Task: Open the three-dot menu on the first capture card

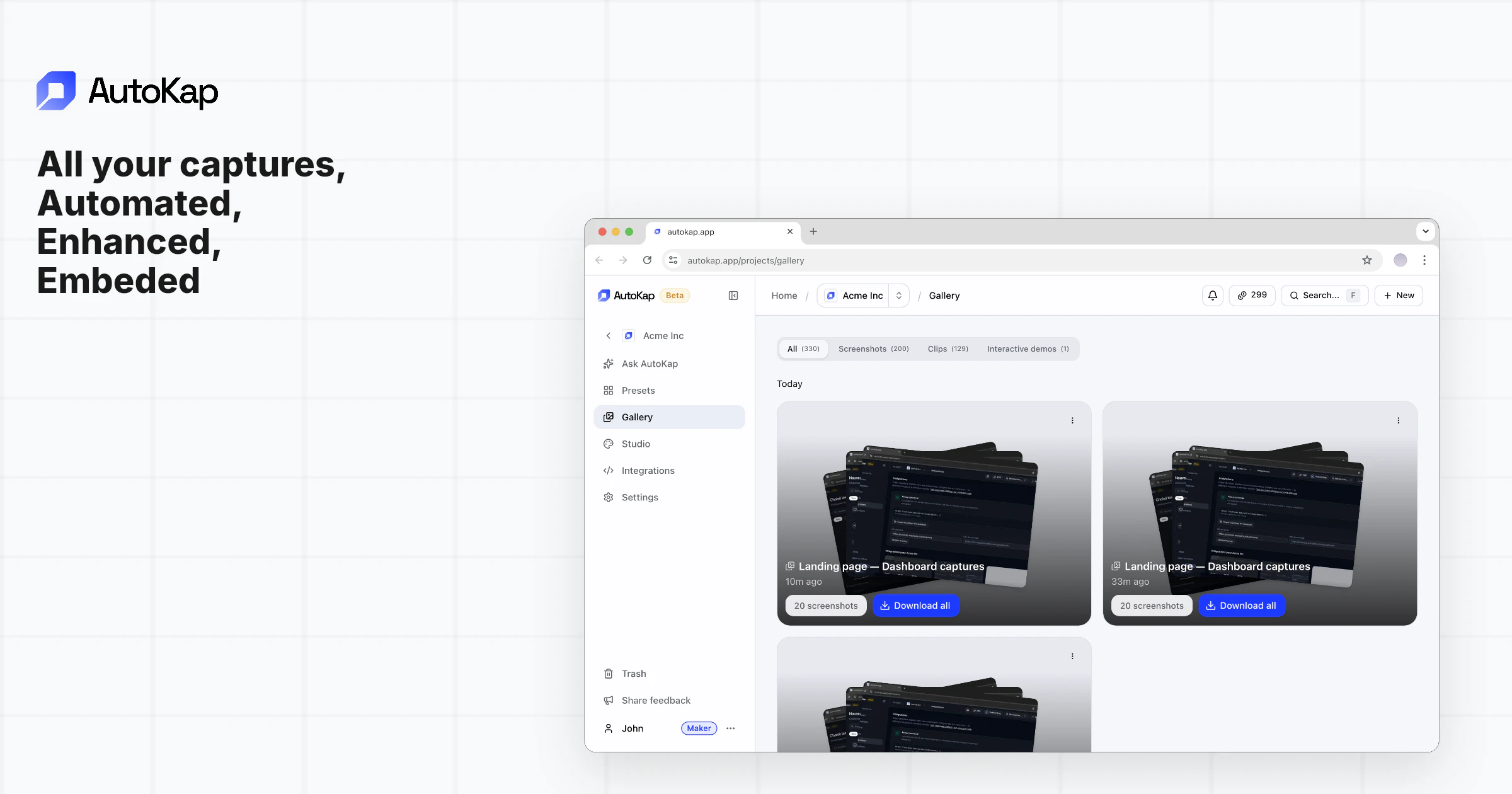Action: click(1072, 420)
